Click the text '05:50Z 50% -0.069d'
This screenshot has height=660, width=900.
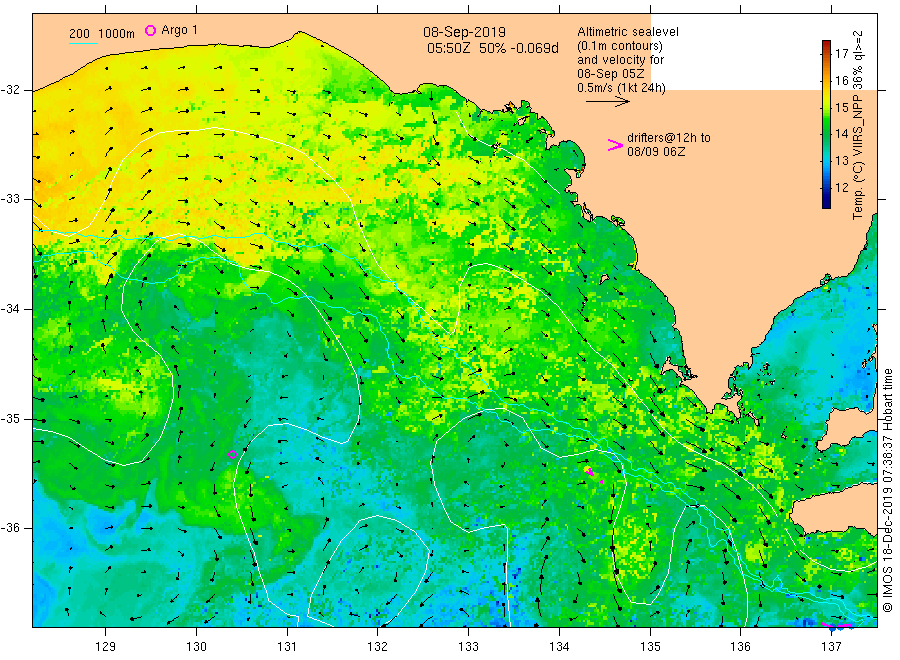coord(492,48)
